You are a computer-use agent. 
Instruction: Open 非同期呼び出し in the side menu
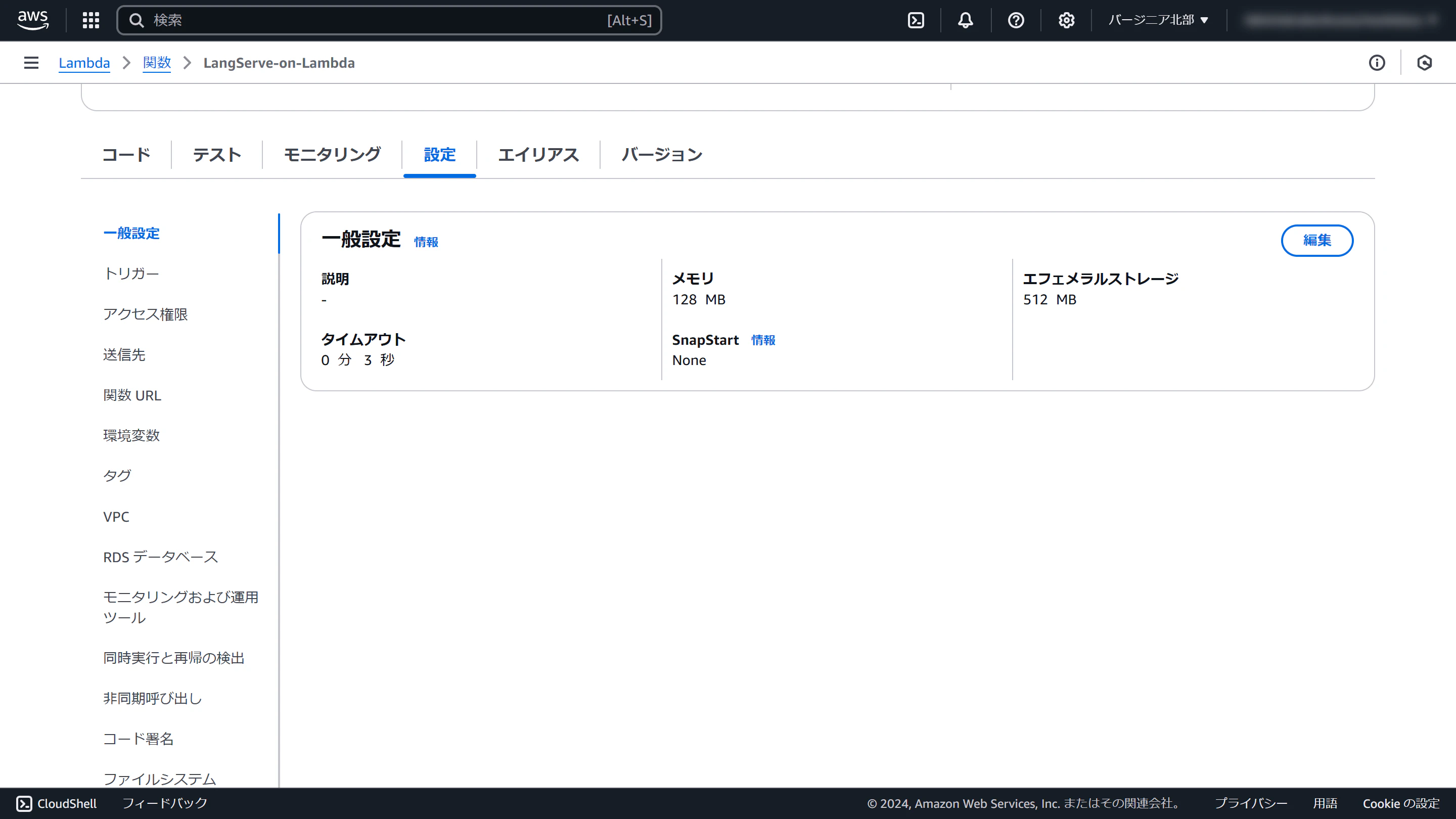pyautogui.click(x=153, y=699)
